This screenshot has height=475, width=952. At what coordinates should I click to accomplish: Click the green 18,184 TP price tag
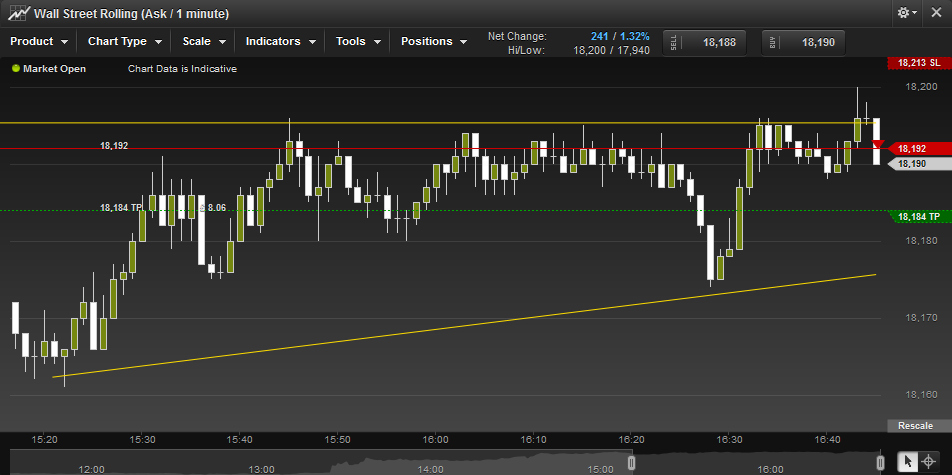[x=918, y=217]
